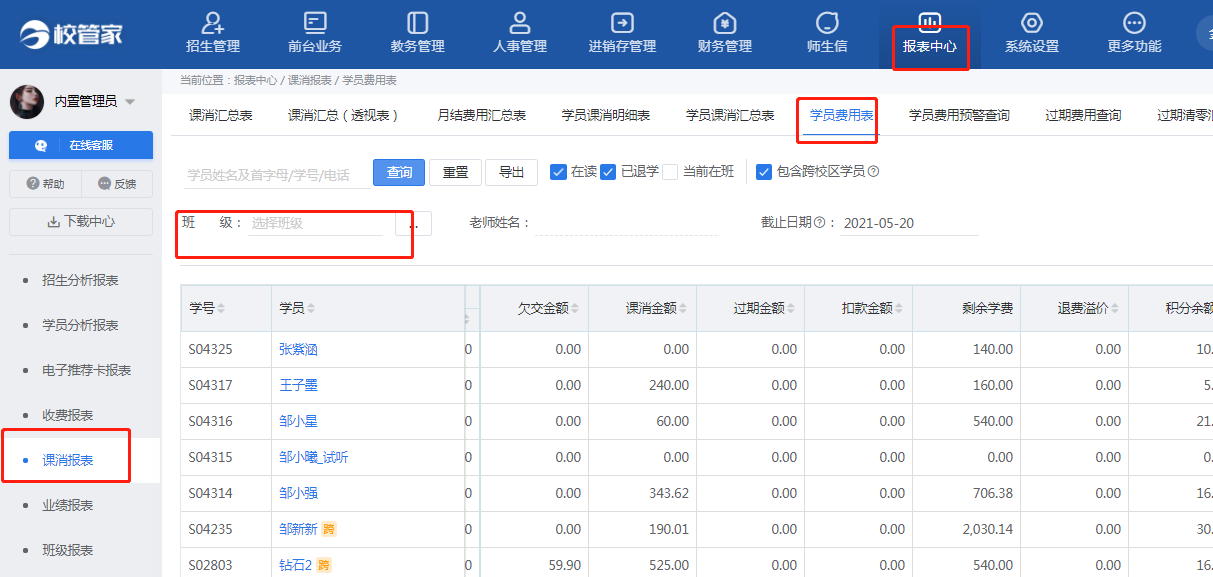Click help icon beside 截止日期

[x=819, y=223]
